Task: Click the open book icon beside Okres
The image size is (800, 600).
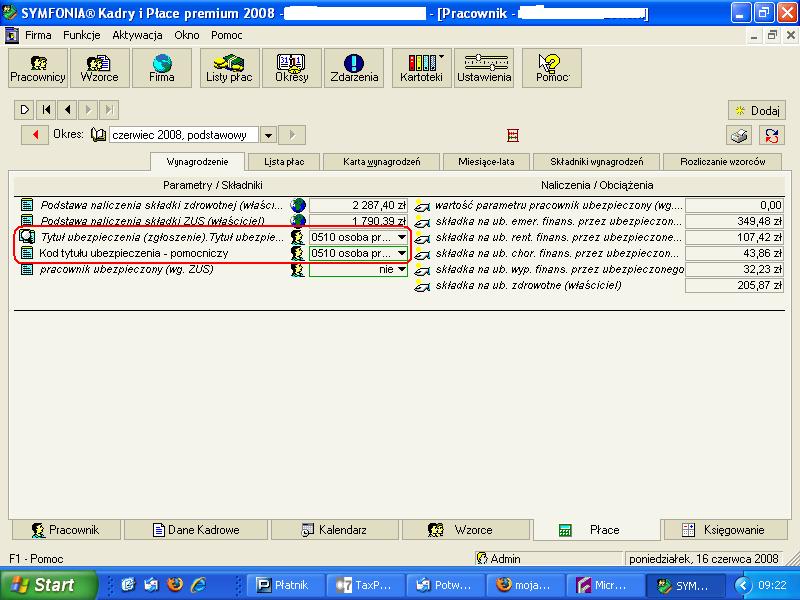Action: pyautogui.click(x=97, y=135)
